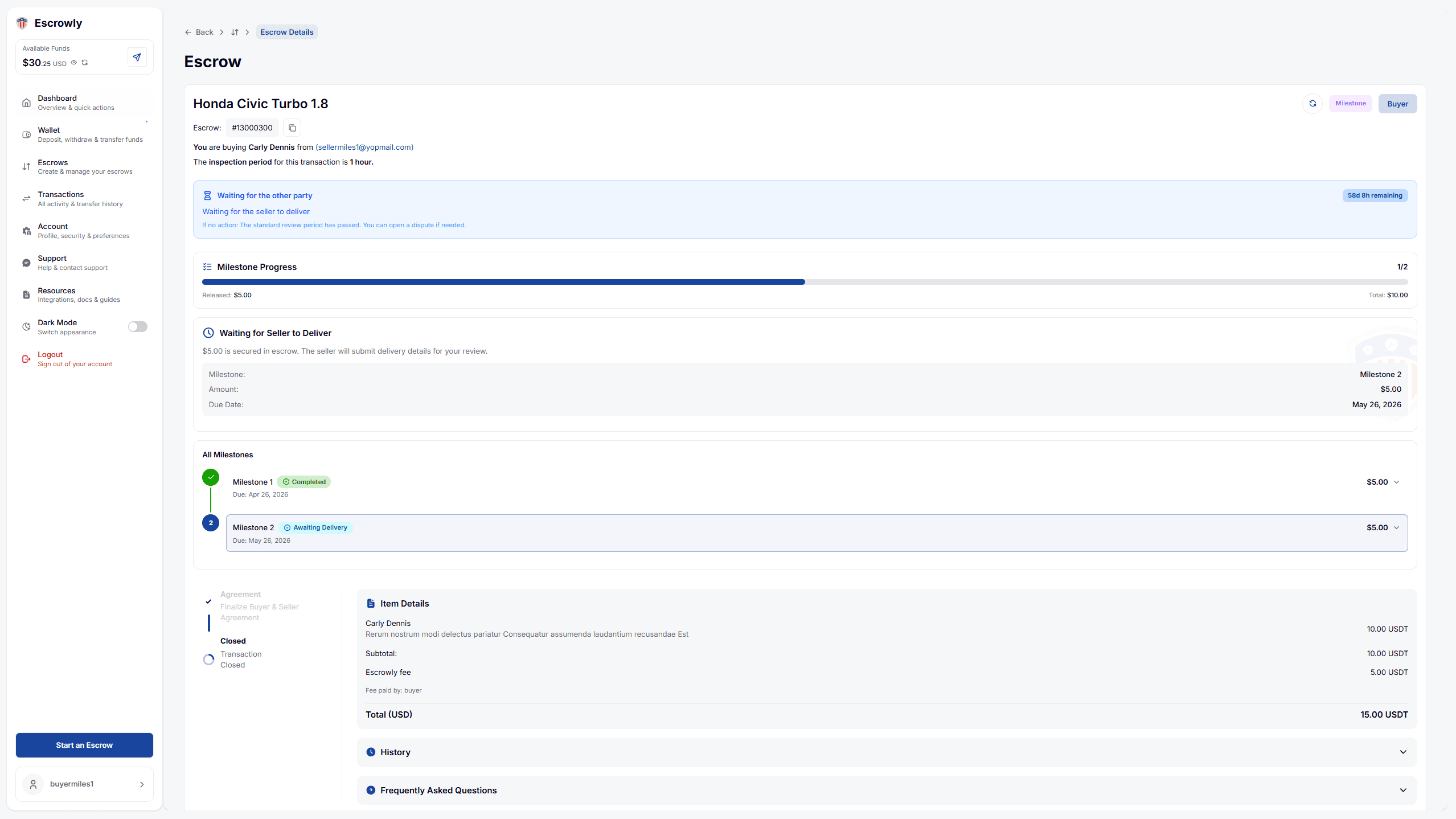This screenshot has width=1456, height=819.
Task: Expand the History section chevron
Action: click(1403, 752)
